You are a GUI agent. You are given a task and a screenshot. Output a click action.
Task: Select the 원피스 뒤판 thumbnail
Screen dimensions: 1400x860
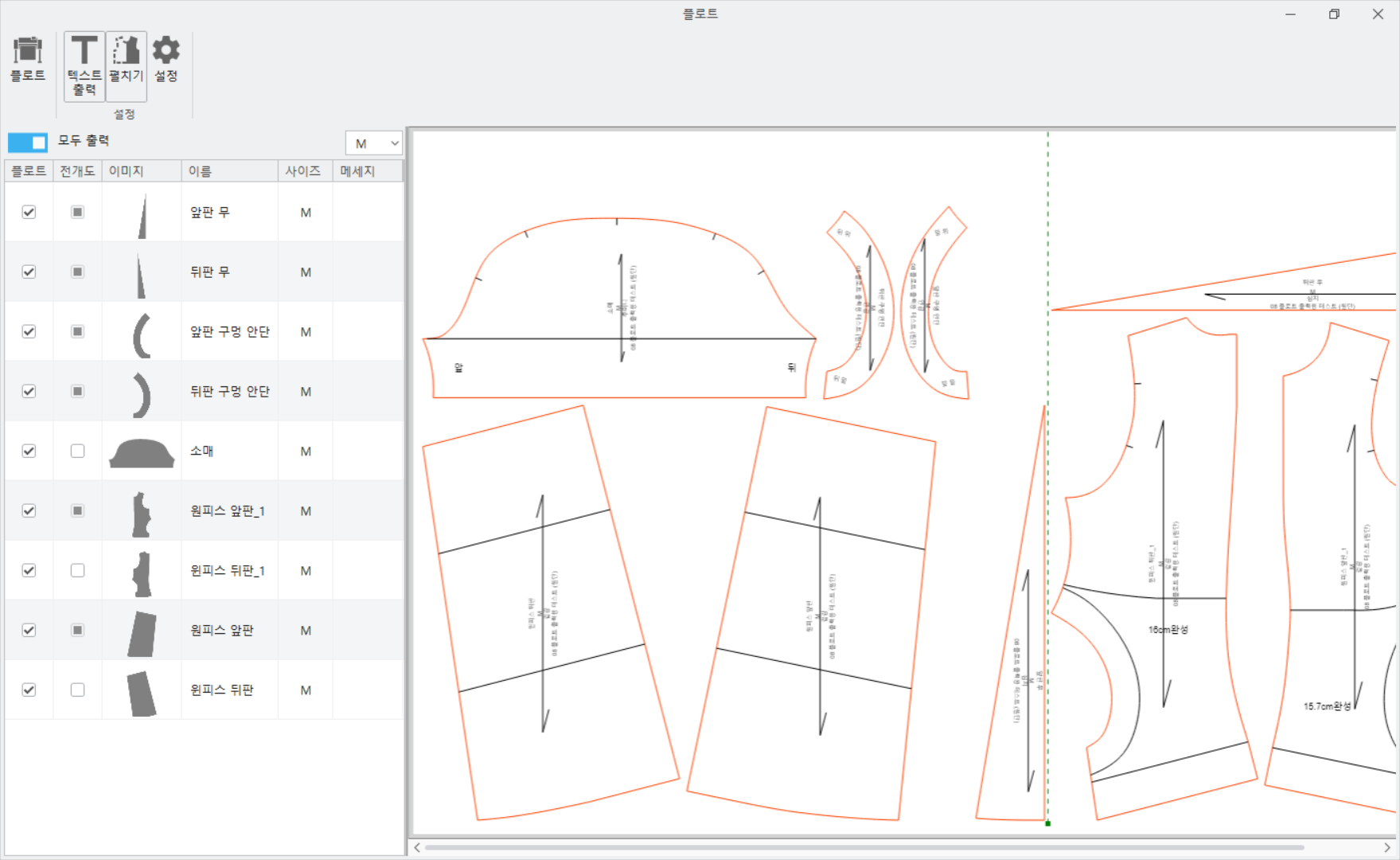[x=142, y=694]
